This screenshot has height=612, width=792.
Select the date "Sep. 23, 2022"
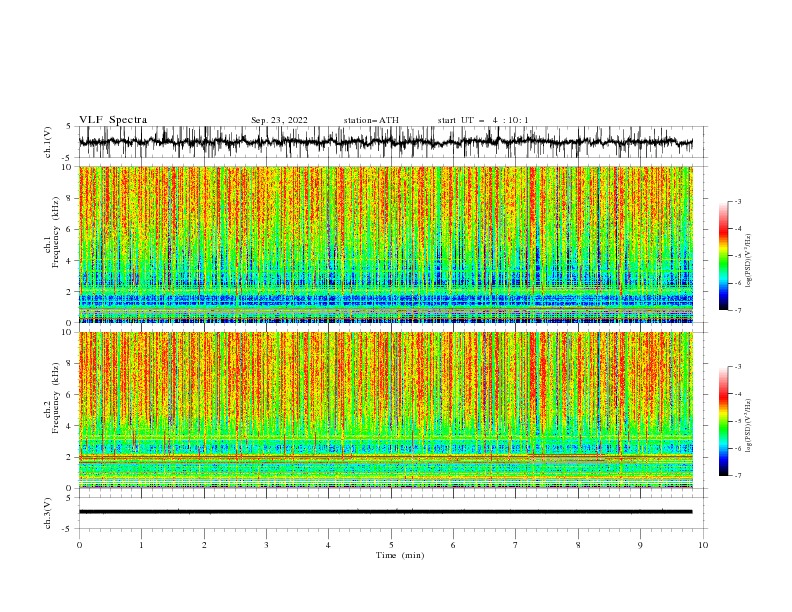point(279,120)
